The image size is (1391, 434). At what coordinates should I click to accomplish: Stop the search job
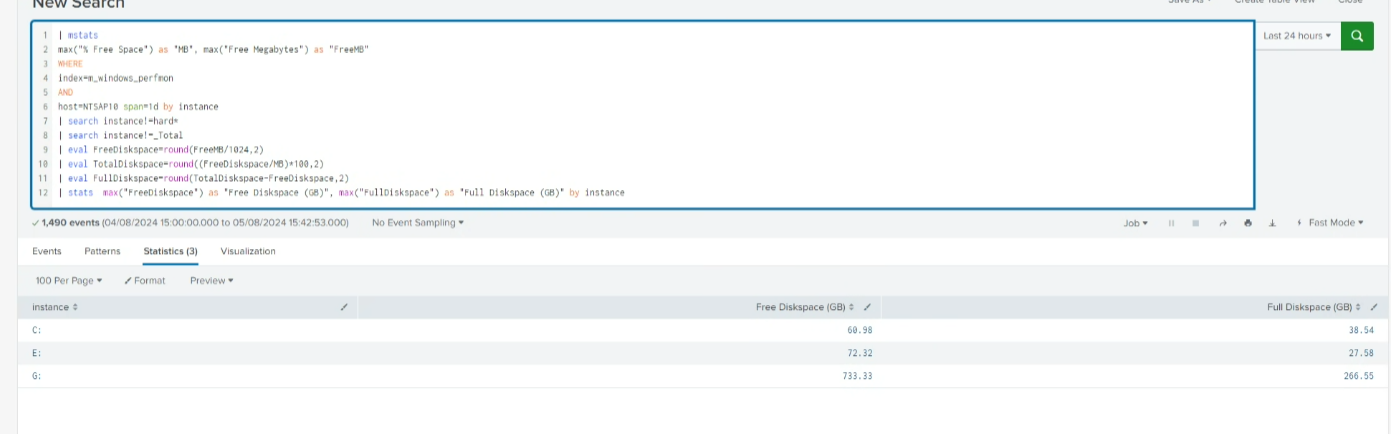point(1196,223)
